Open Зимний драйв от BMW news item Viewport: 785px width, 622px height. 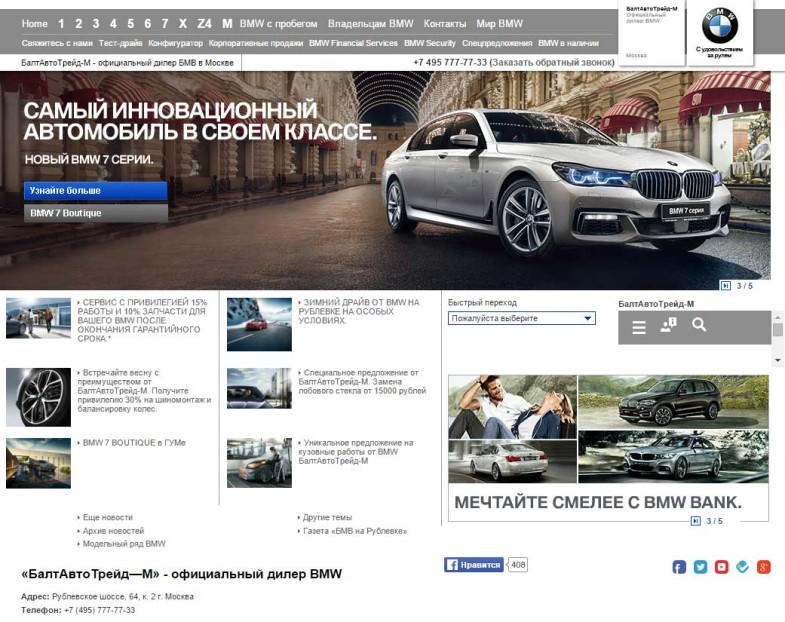click(x=359, y=312)
